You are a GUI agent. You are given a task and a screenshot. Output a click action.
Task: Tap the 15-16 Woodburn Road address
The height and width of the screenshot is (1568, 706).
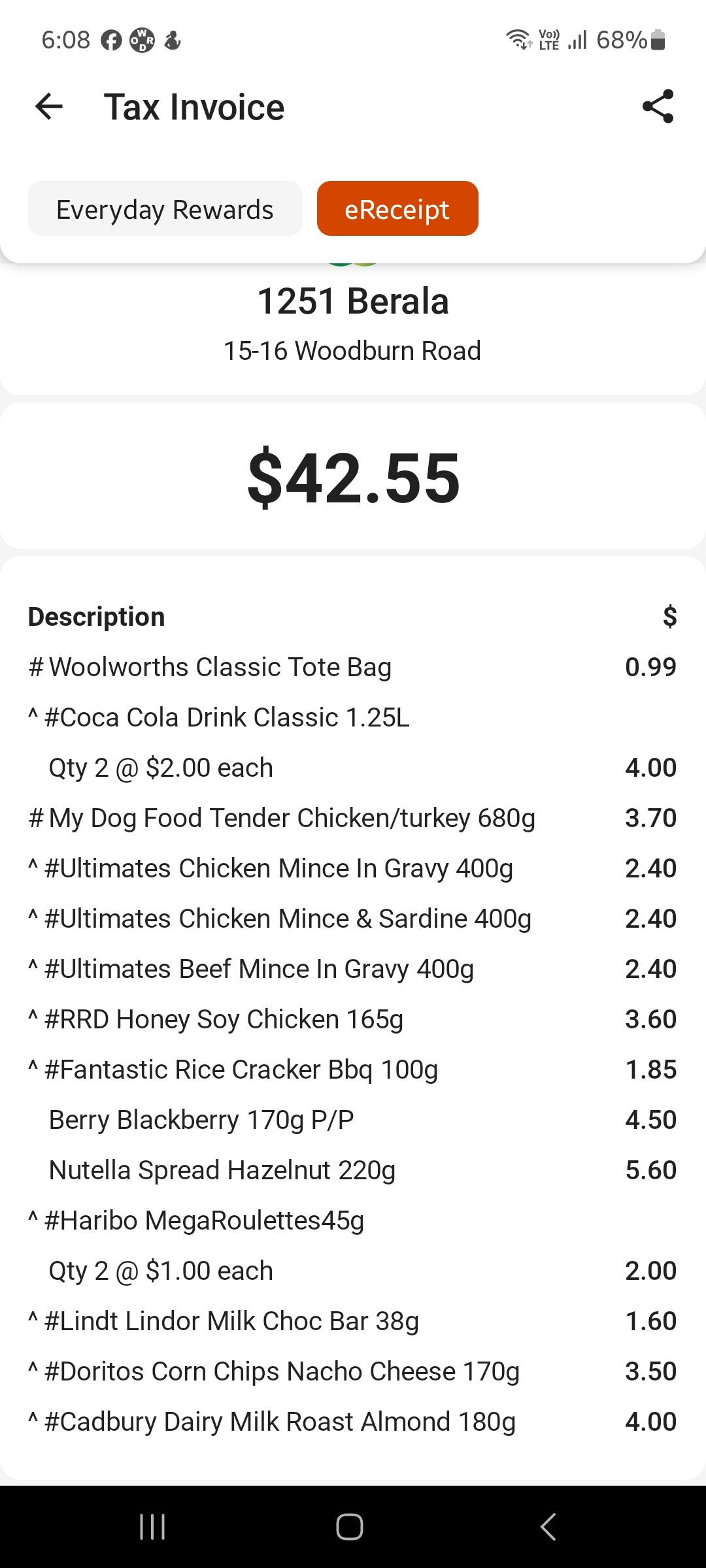tap(352, 351)
